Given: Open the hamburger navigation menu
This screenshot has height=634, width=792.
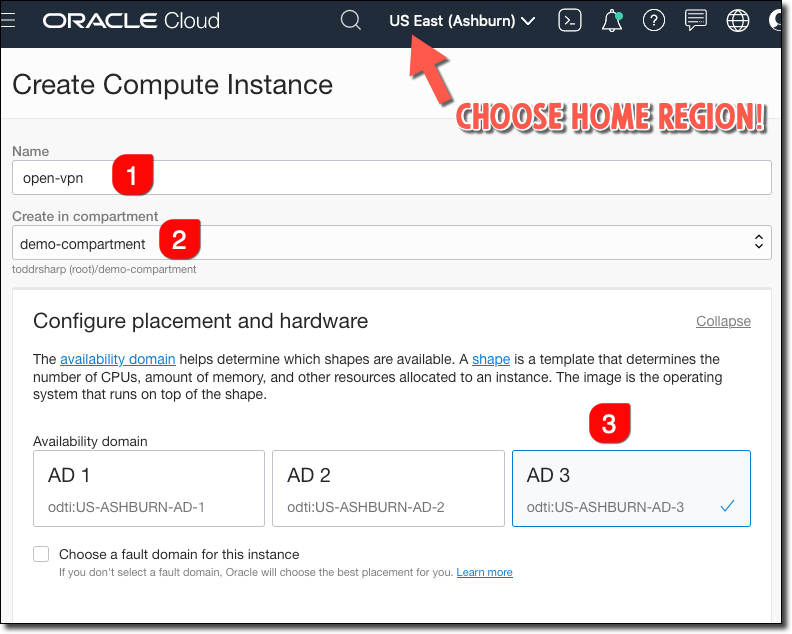Looking at the screenshot, I should [x=8, y=21].
